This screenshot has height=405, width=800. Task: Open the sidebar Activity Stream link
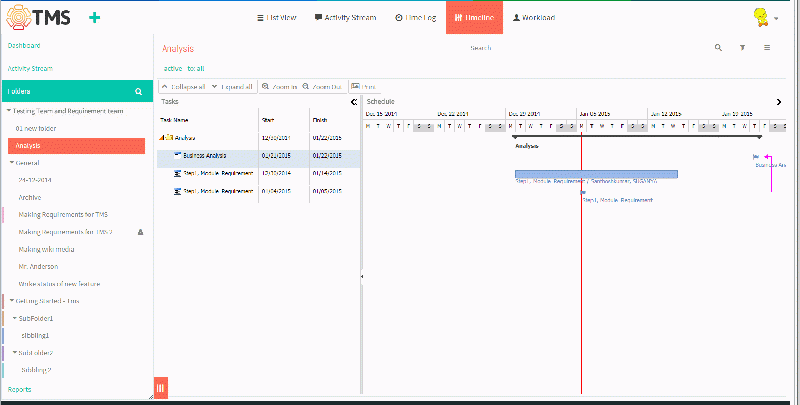[x=30, y=68]
